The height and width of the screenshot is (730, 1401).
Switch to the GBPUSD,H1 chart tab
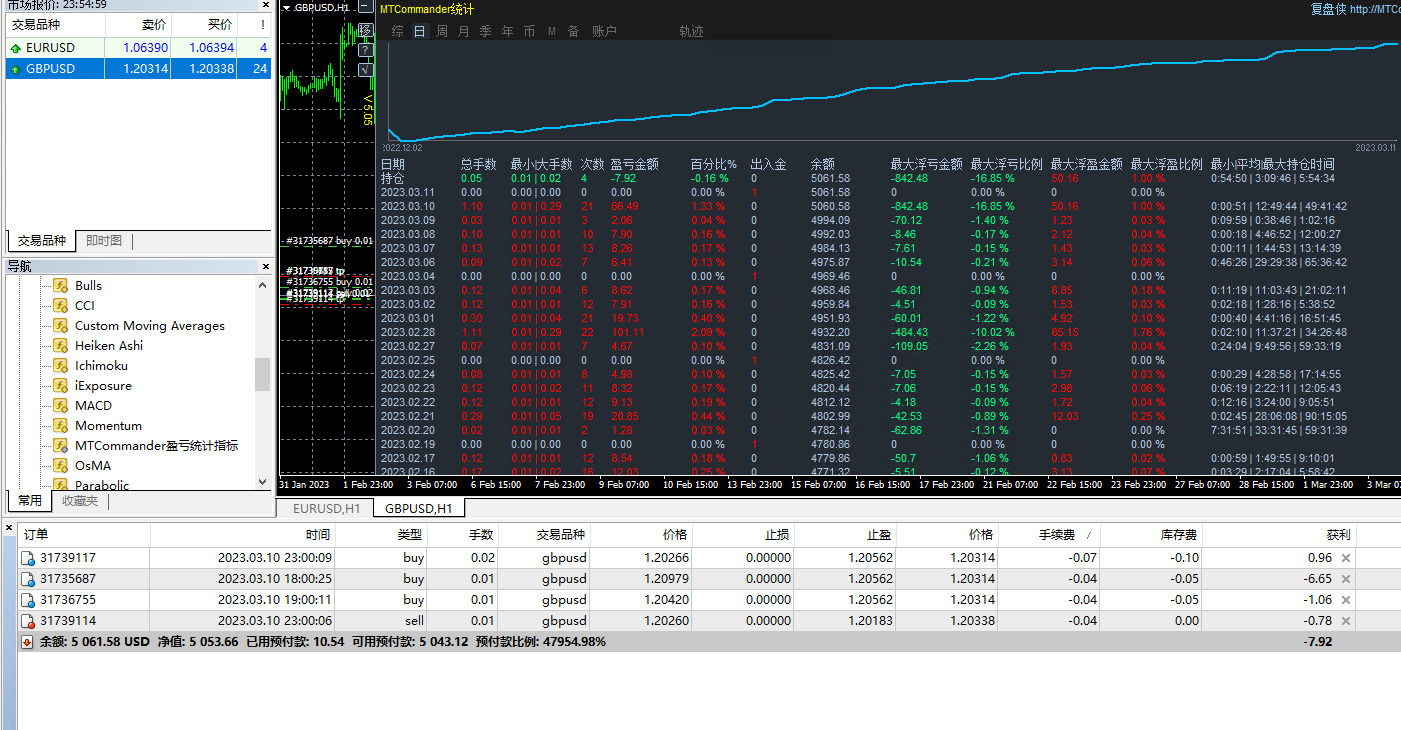tap(419, 509)
